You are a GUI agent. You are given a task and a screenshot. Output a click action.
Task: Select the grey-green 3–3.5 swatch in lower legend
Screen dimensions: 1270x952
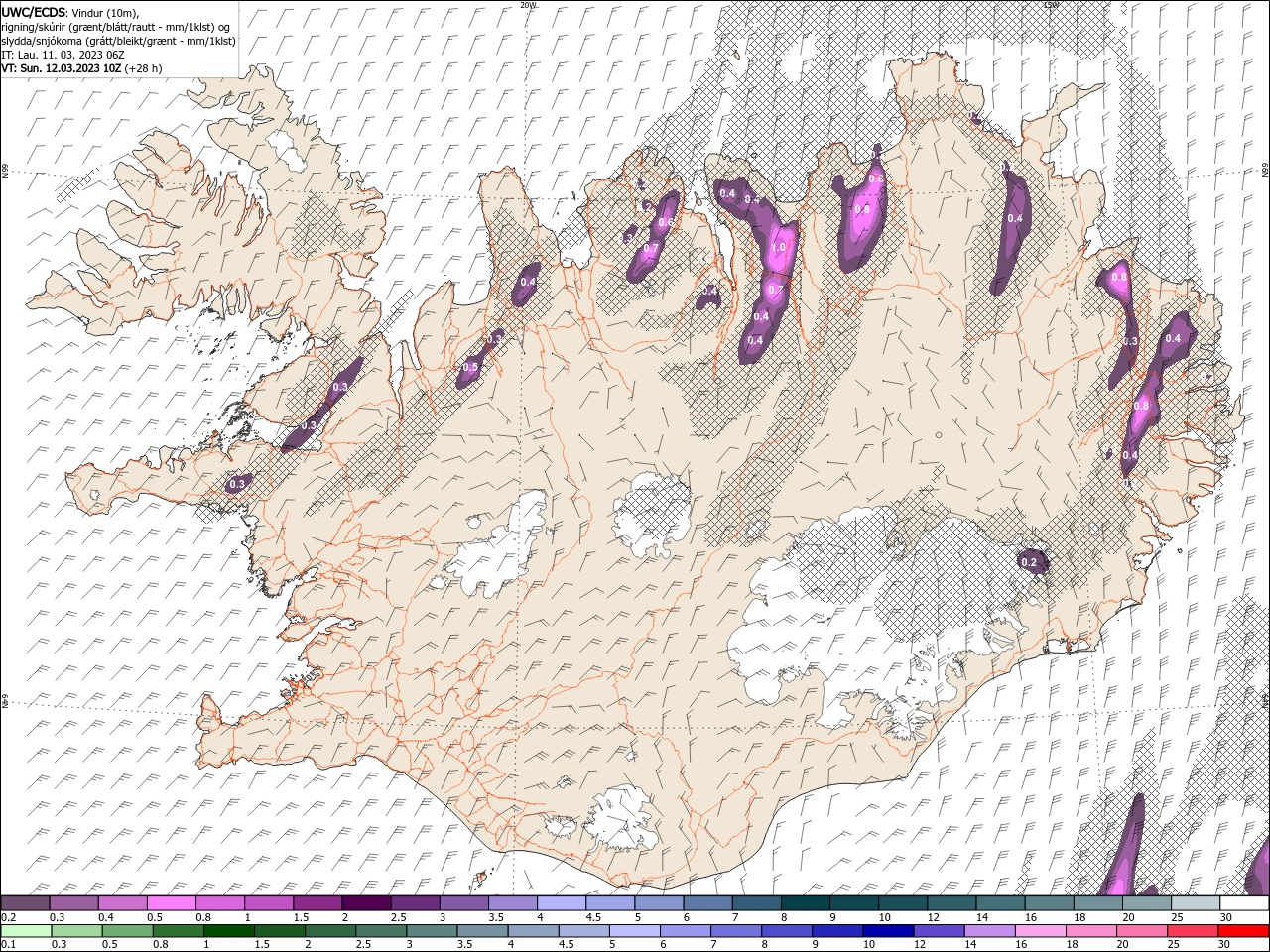432,931
